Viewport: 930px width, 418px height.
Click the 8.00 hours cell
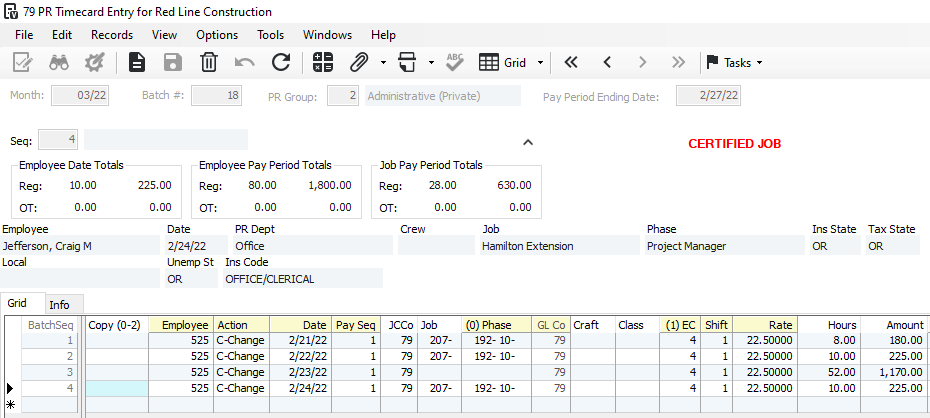(828, 340)
